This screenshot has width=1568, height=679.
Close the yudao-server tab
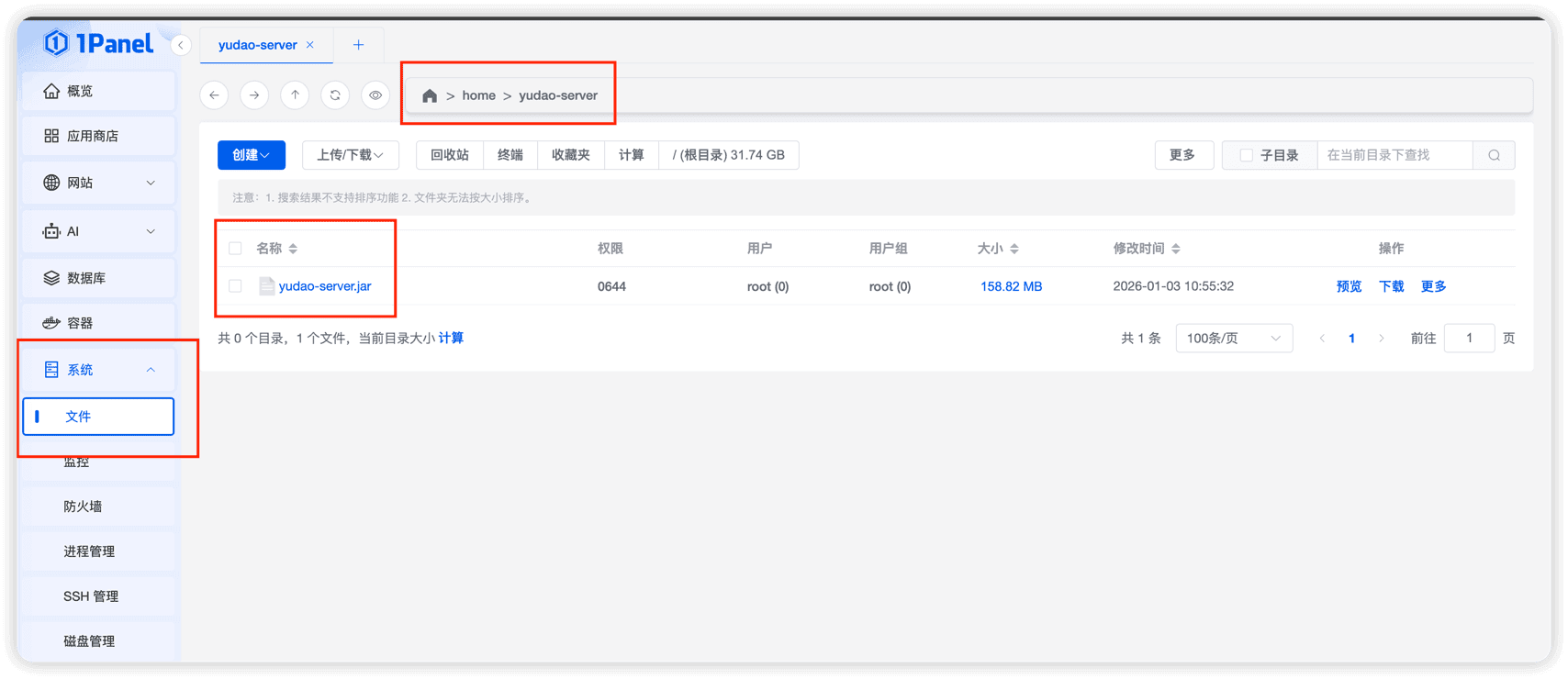click(x=310, y=45)
